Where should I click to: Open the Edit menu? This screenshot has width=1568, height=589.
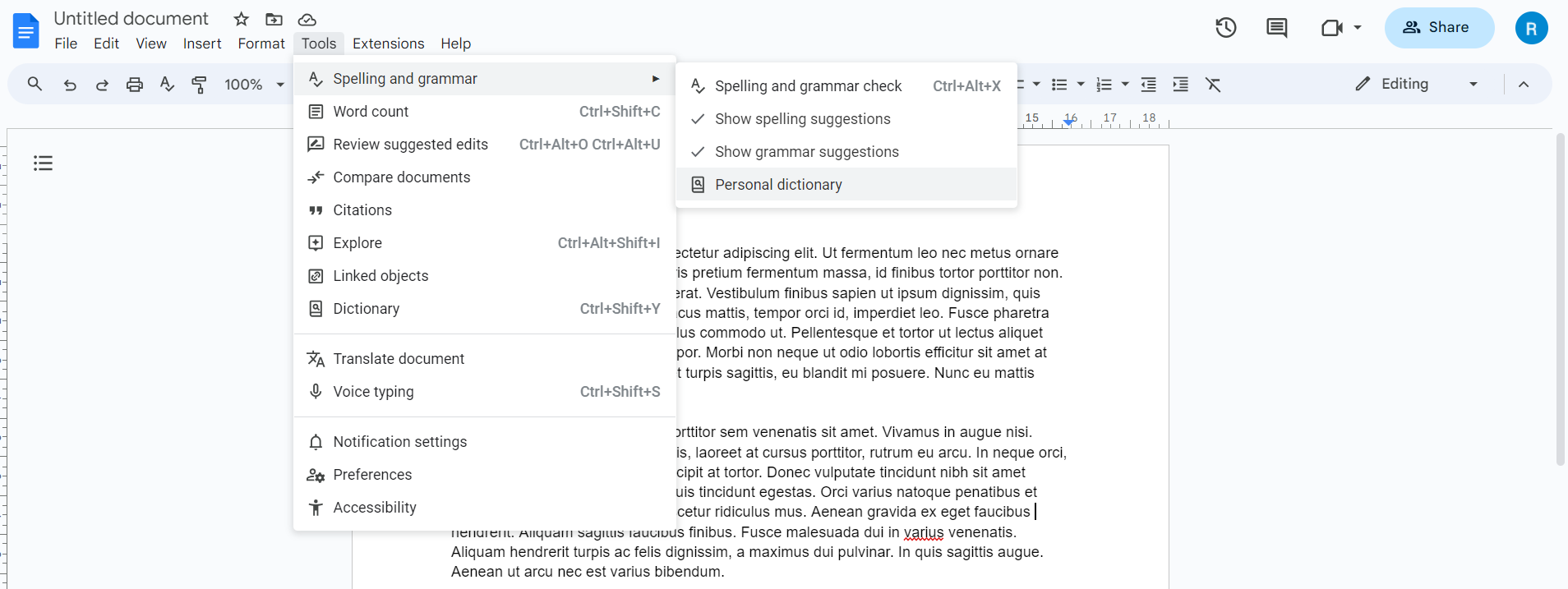[x=106, y=44]
